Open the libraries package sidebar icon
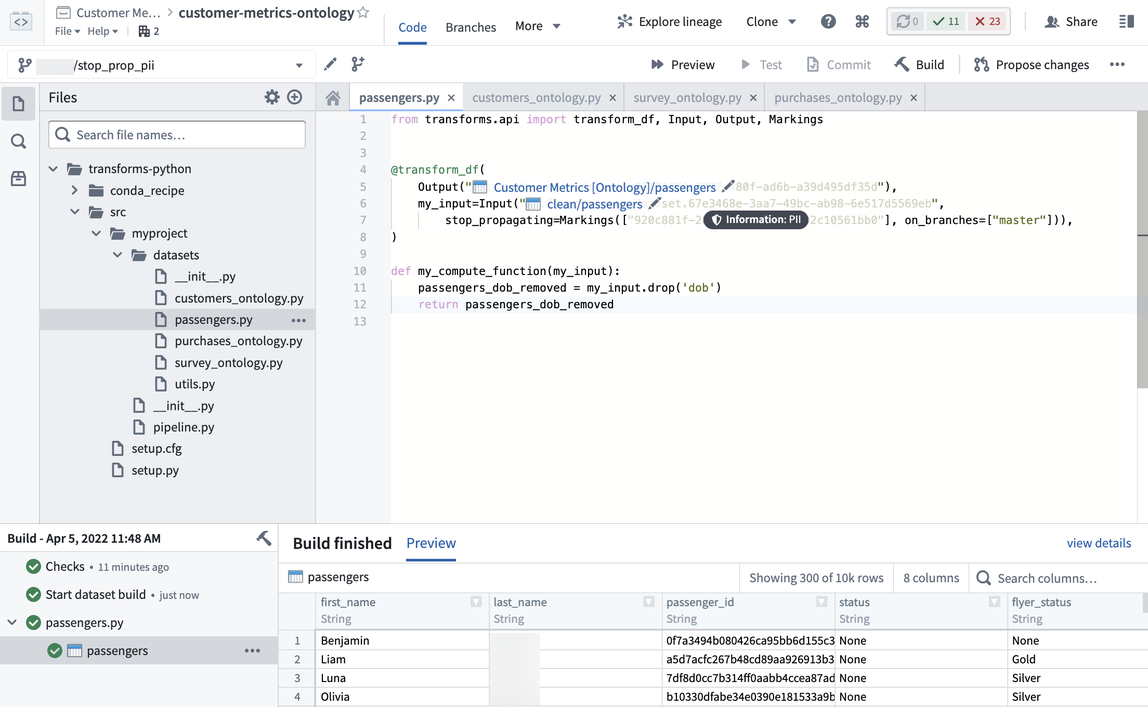 [18, 179]
